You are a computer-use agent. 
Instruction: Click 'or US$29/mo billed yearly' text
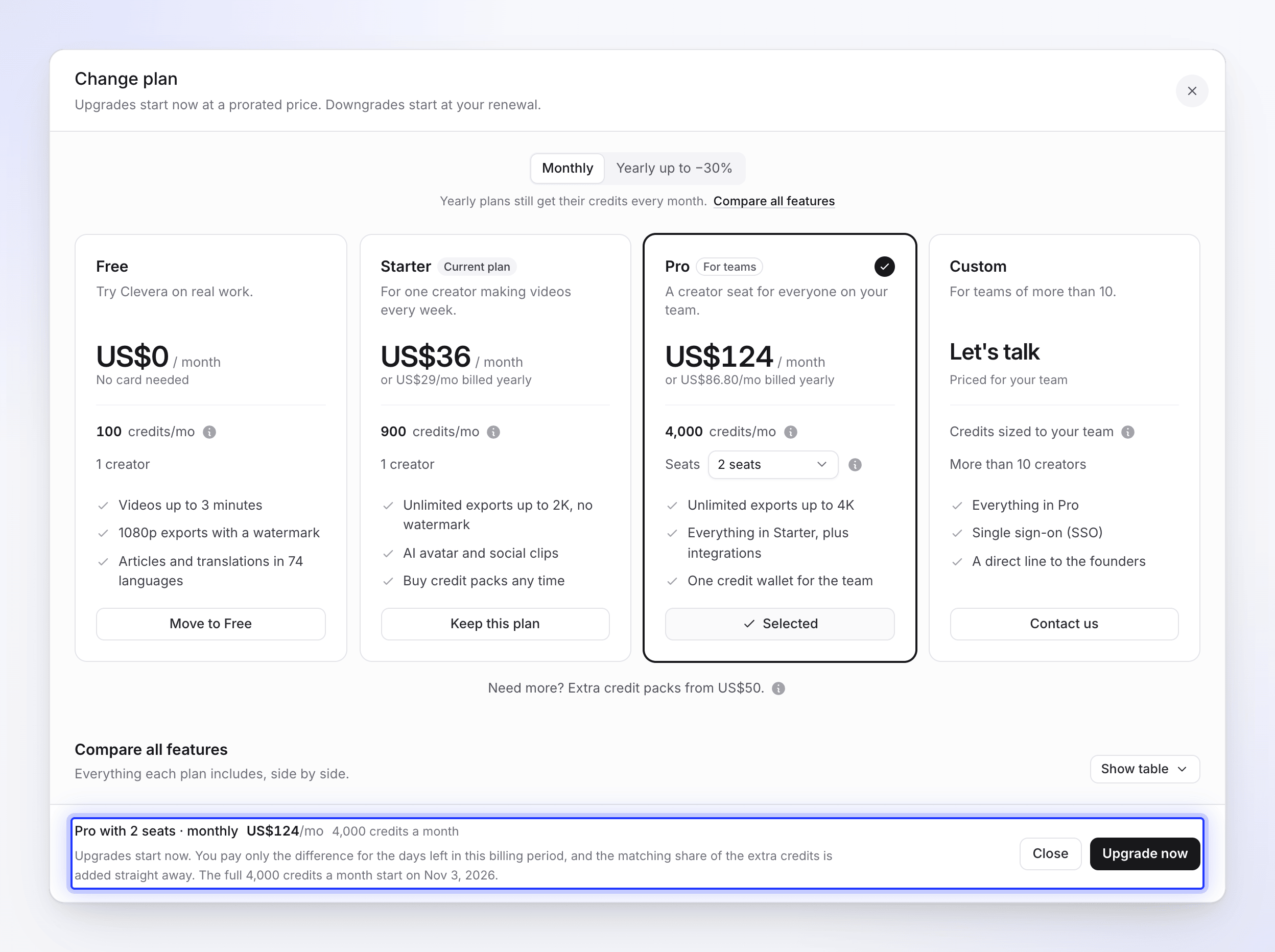click(x=456, y=380)
